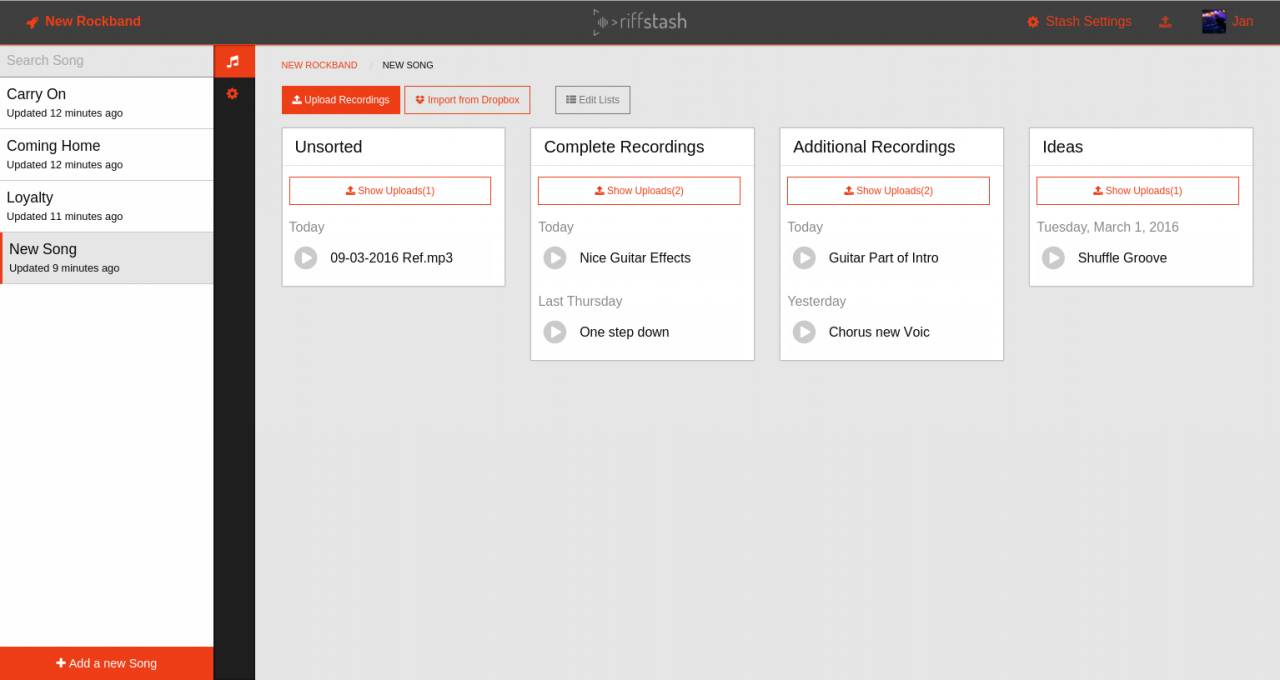Open Stash Settings in top bar
This screenshot has height=680, width=1280.
1079,21
